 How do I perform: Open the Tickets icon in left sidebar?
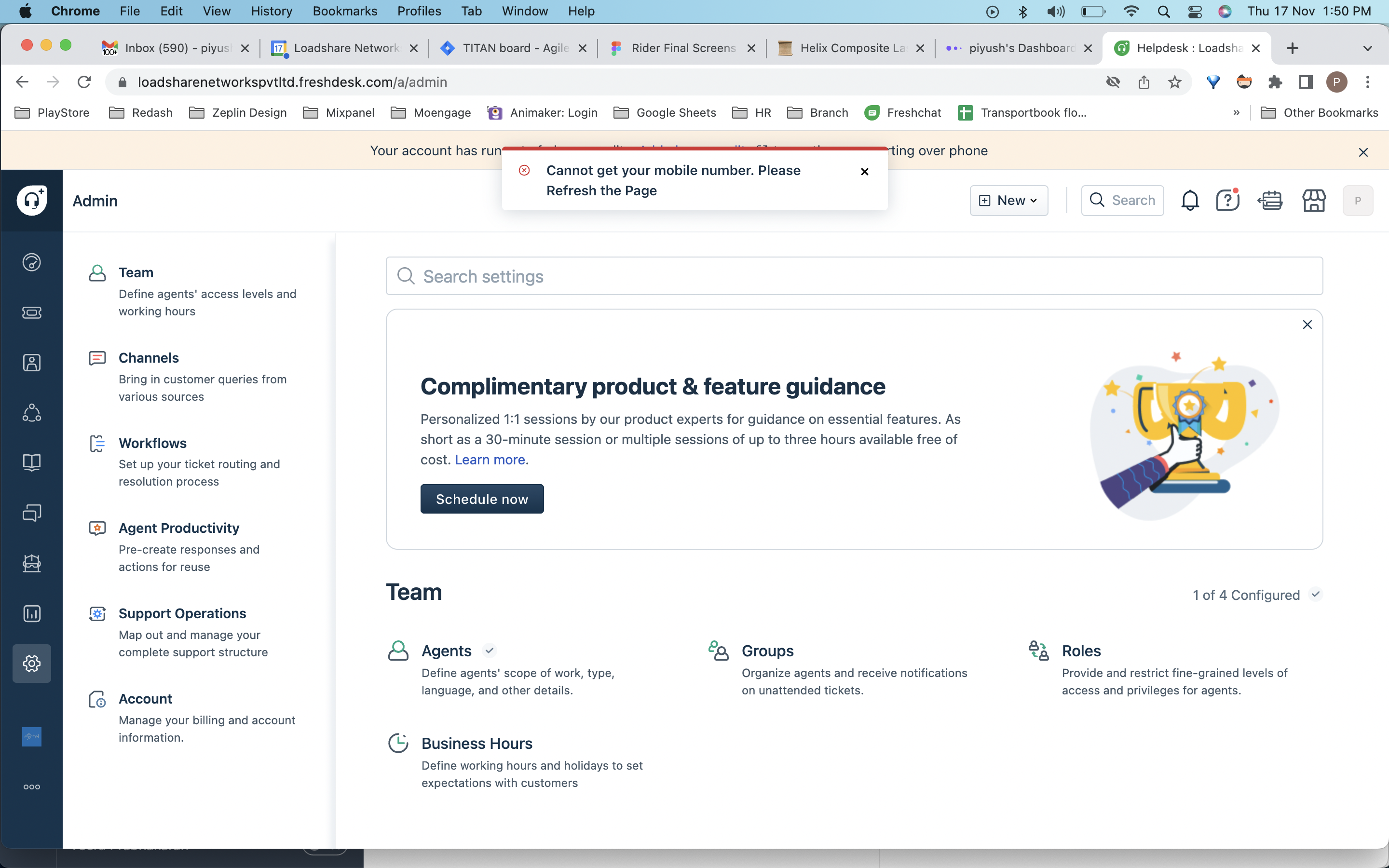(x=31, y=312)
